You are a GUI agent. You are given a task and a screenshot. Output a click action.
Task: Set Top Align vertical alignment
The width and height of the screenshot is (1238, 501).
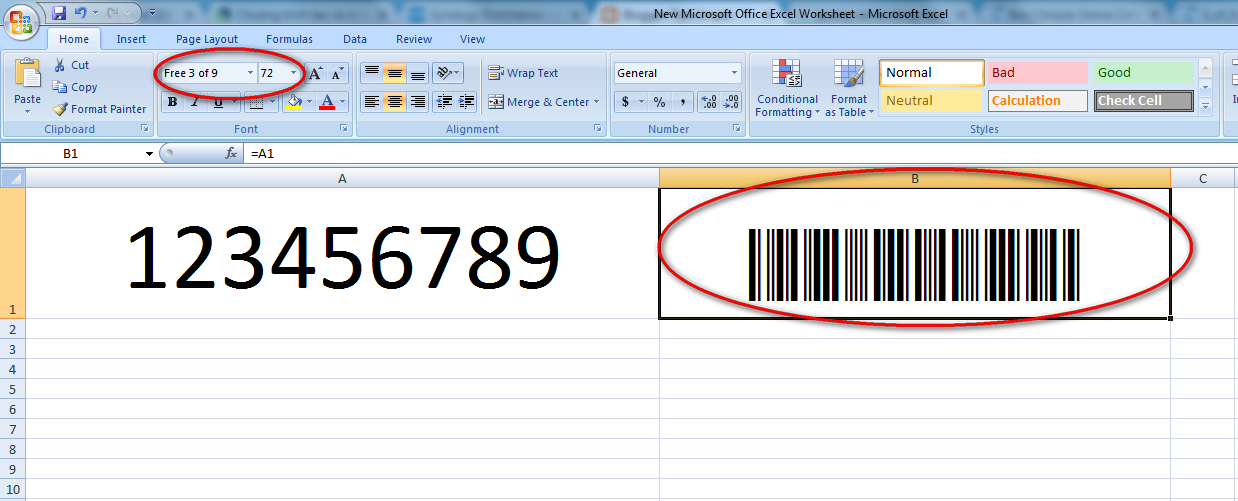[371, 73]
